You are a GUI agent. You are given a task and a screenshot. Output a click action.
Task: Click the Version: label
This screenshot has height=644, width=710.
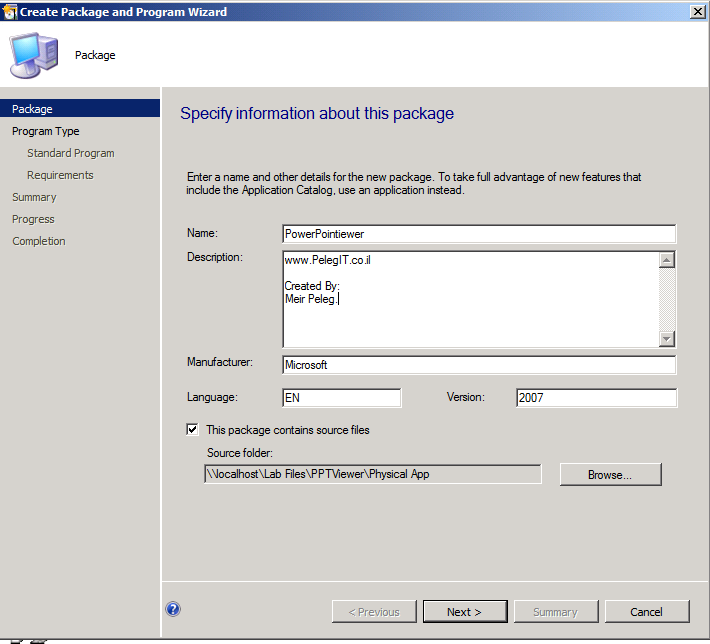(x=465, y=397)
